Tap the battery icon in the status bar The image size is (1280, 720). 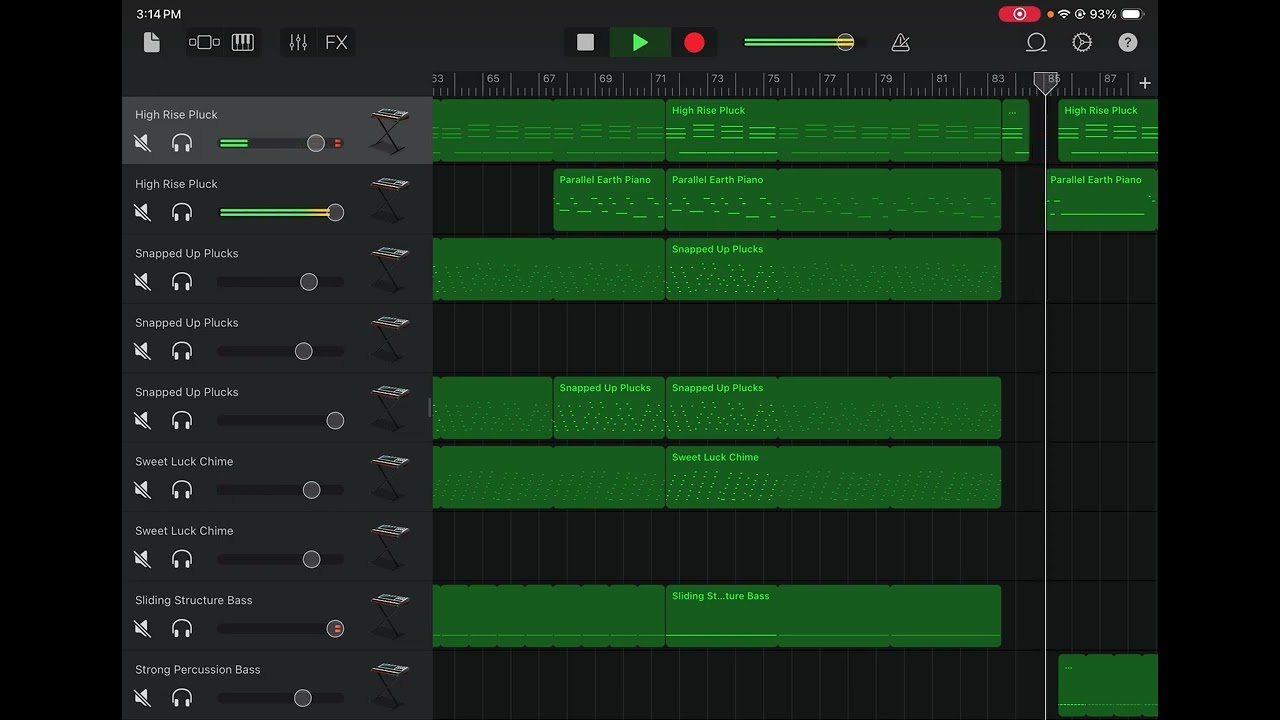(1132, 14)
